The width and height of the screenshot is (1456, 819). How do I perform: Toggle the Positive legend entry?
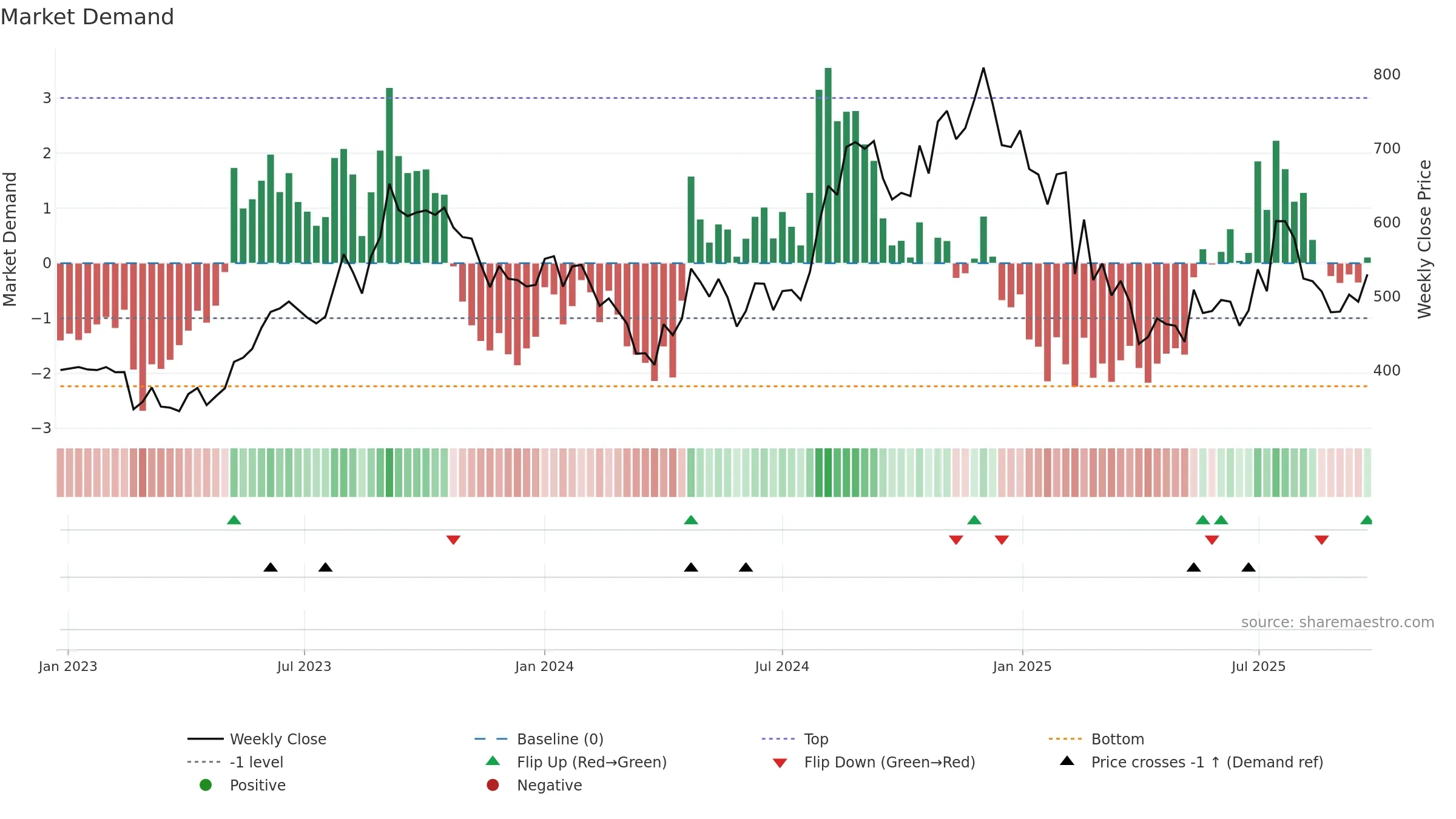click(243, 785)
